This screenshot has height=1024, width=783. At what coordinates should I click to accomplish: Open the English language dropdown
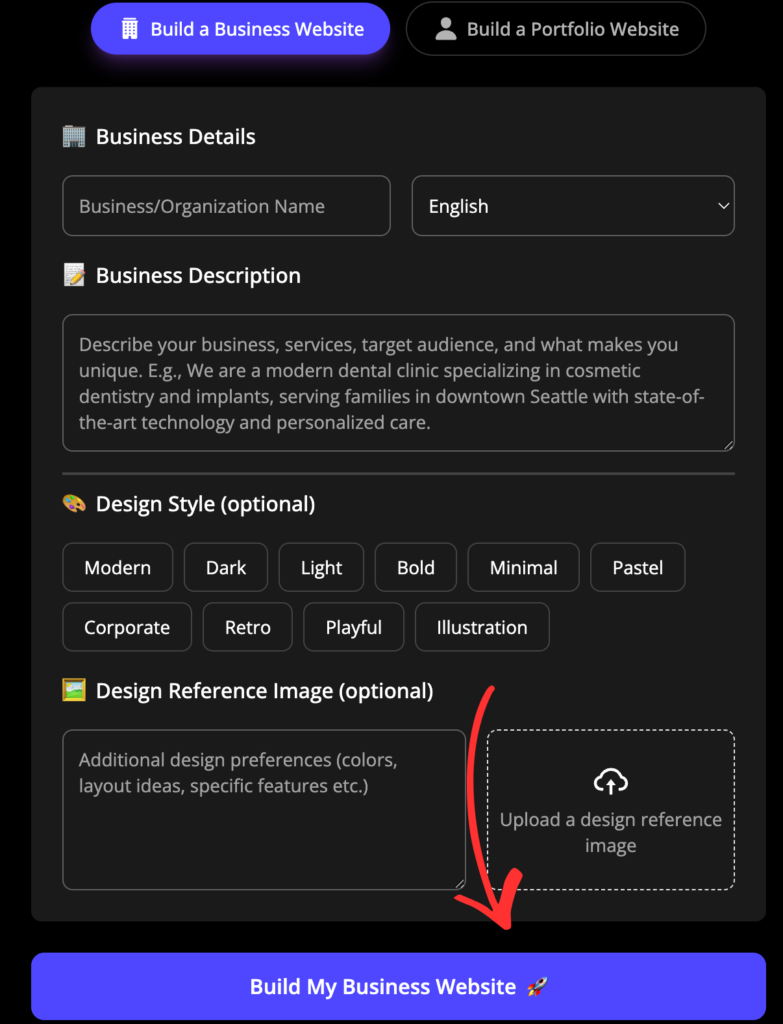pyautogui.click(x=573, y=206)
